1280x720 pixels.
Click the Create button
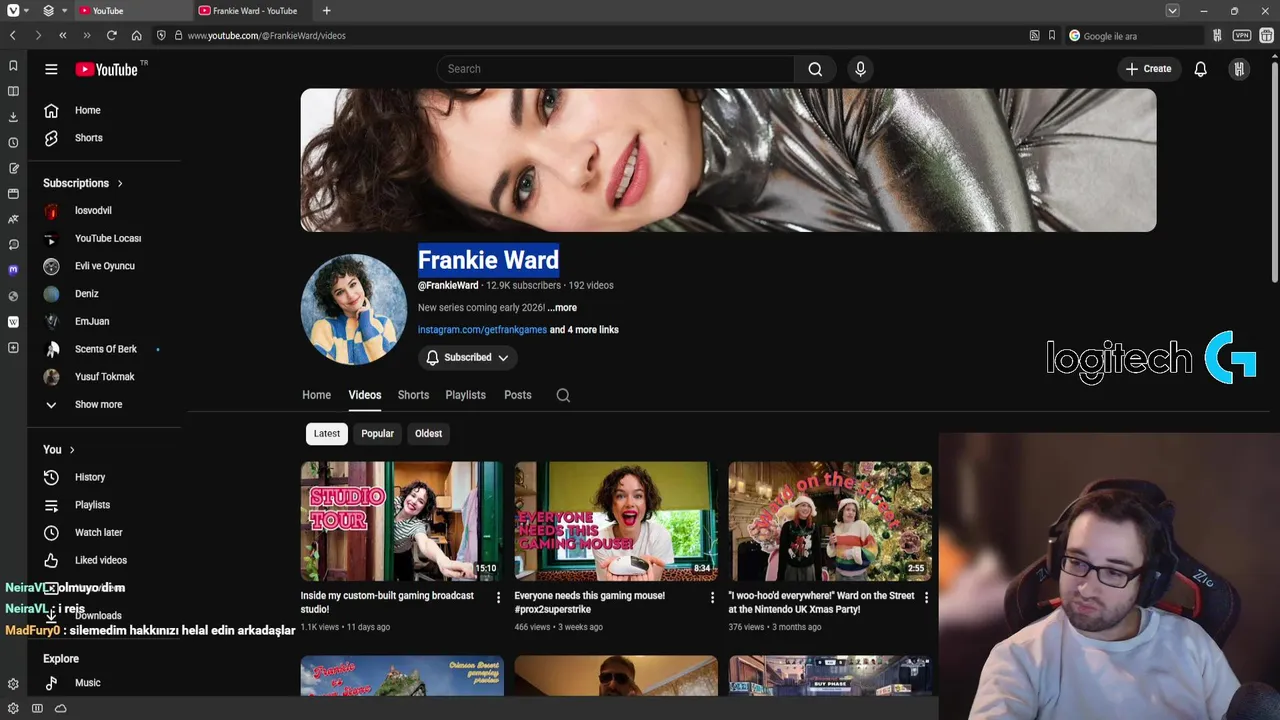1148,69
